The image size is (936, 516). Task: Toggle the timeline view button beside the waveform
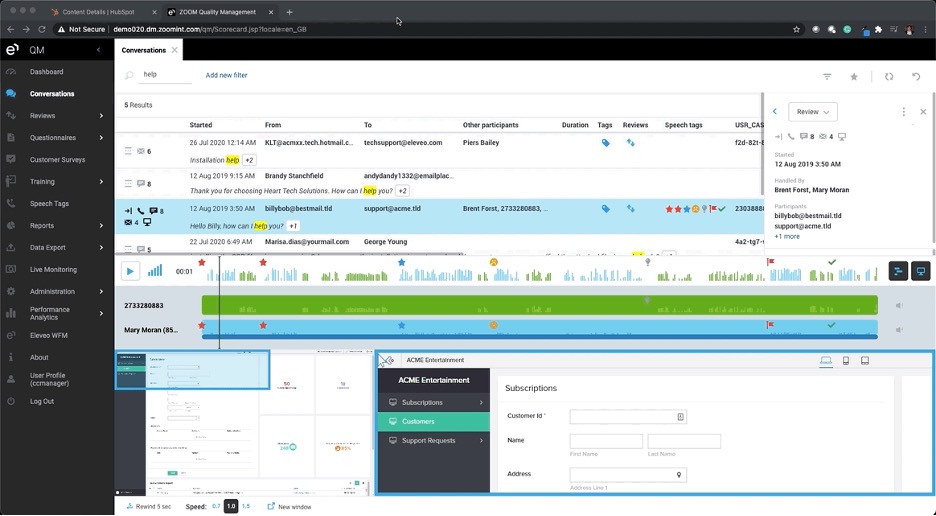pyautogui.click(x=898, y=271)
